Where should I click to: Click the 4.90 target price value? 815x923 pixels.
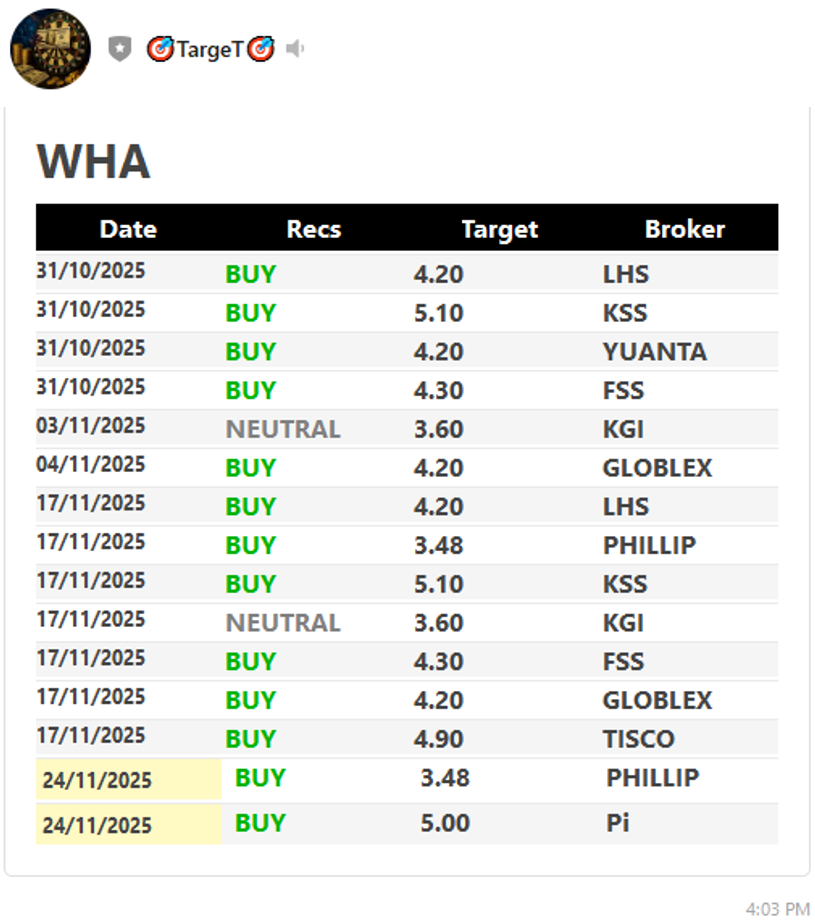(439, 739)
